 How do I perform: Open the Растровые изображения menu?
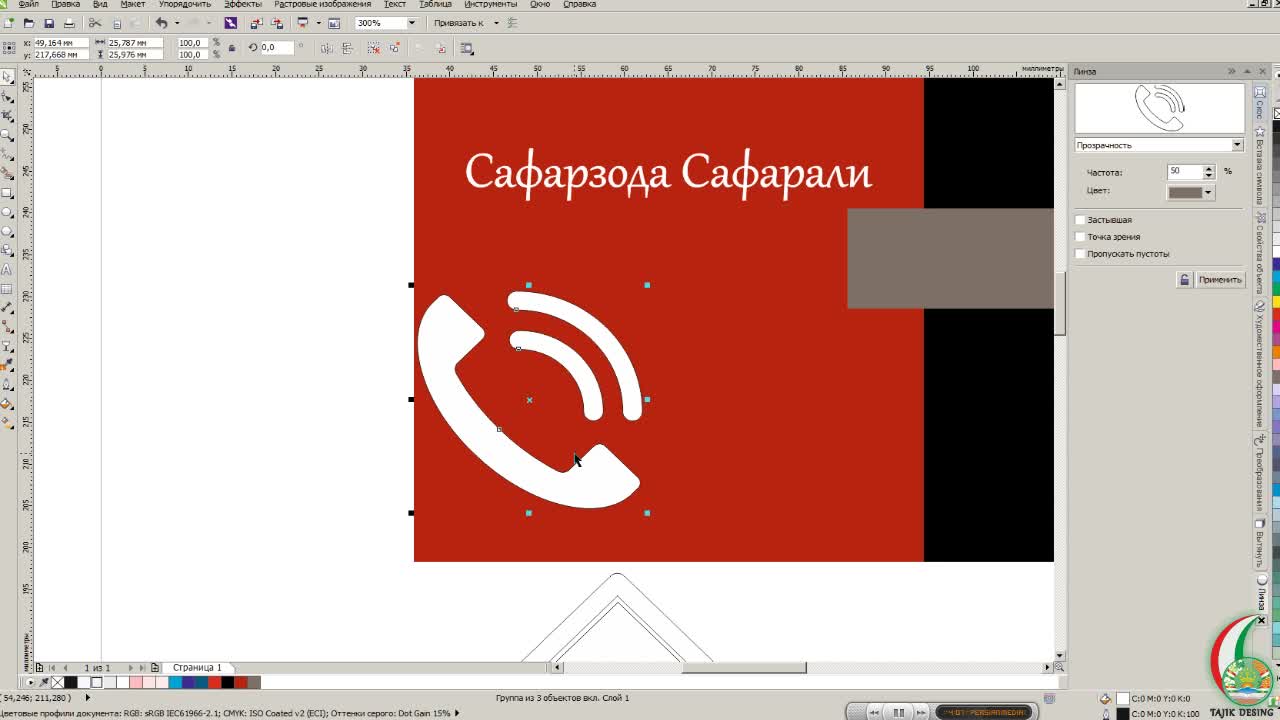pyautogui.click(x=323, y=4)
